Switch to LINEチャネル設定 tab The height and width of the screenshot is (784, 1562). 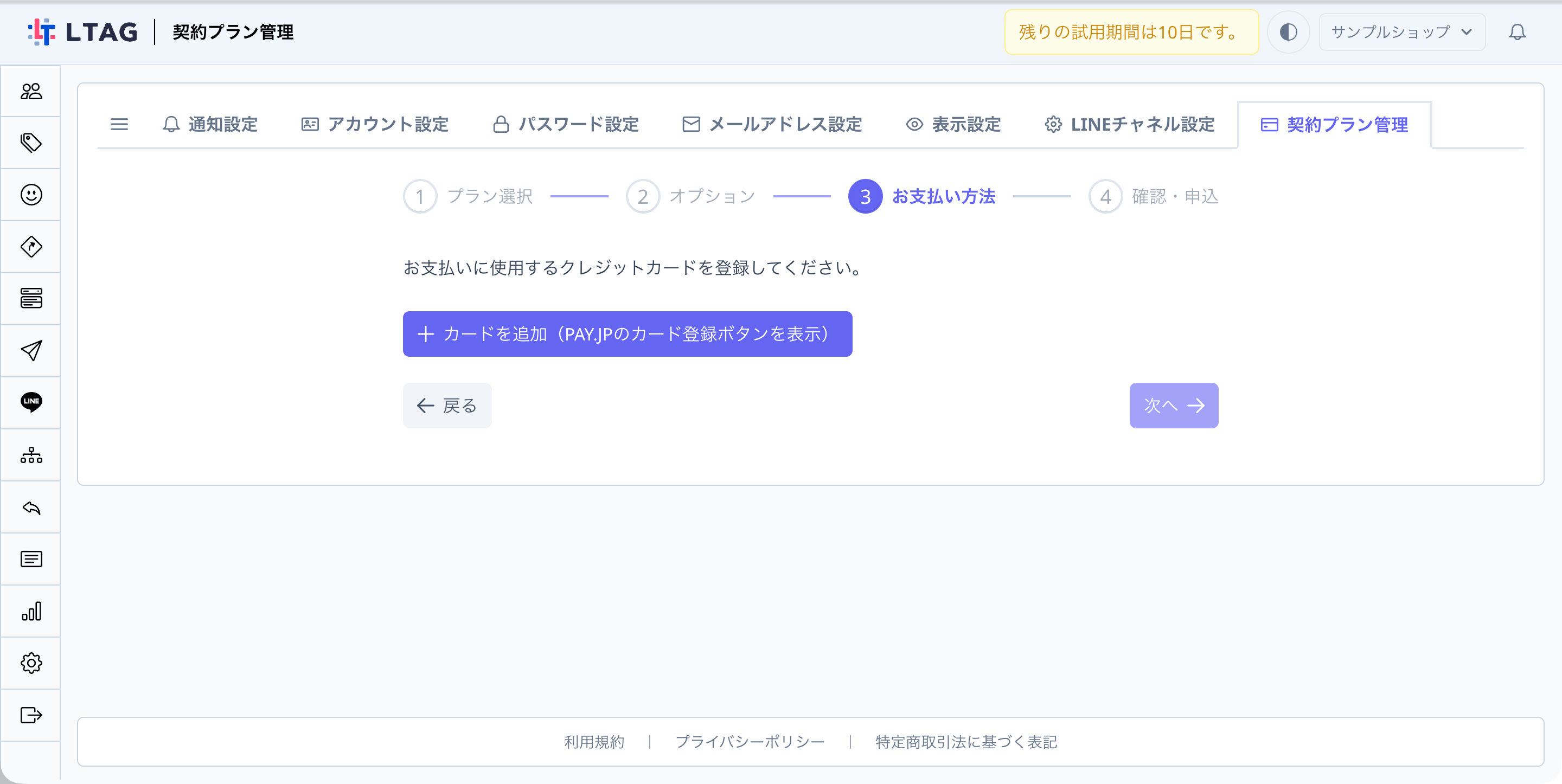click(x=1129, y=124)
